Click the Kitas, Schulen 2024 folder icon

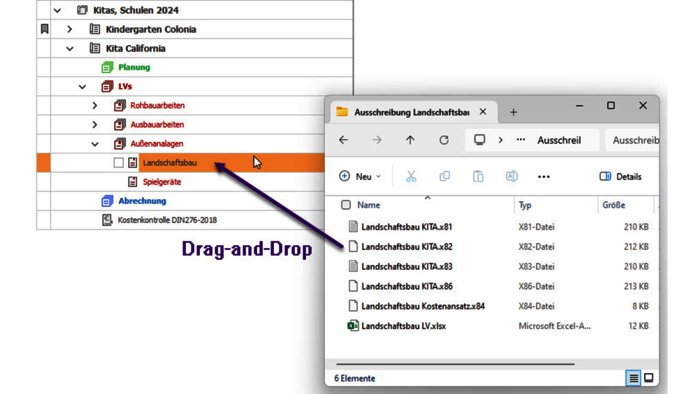82,10
